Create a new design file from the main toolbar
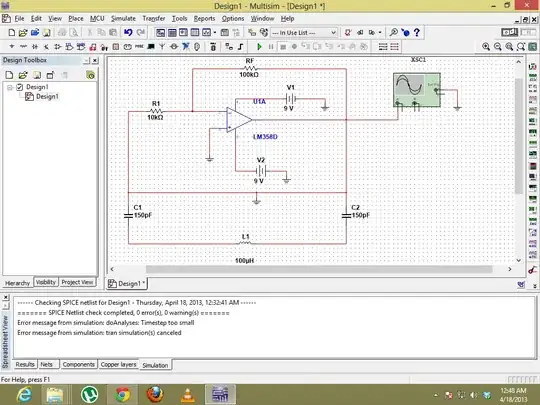540x405 pixels. point(11,32)
